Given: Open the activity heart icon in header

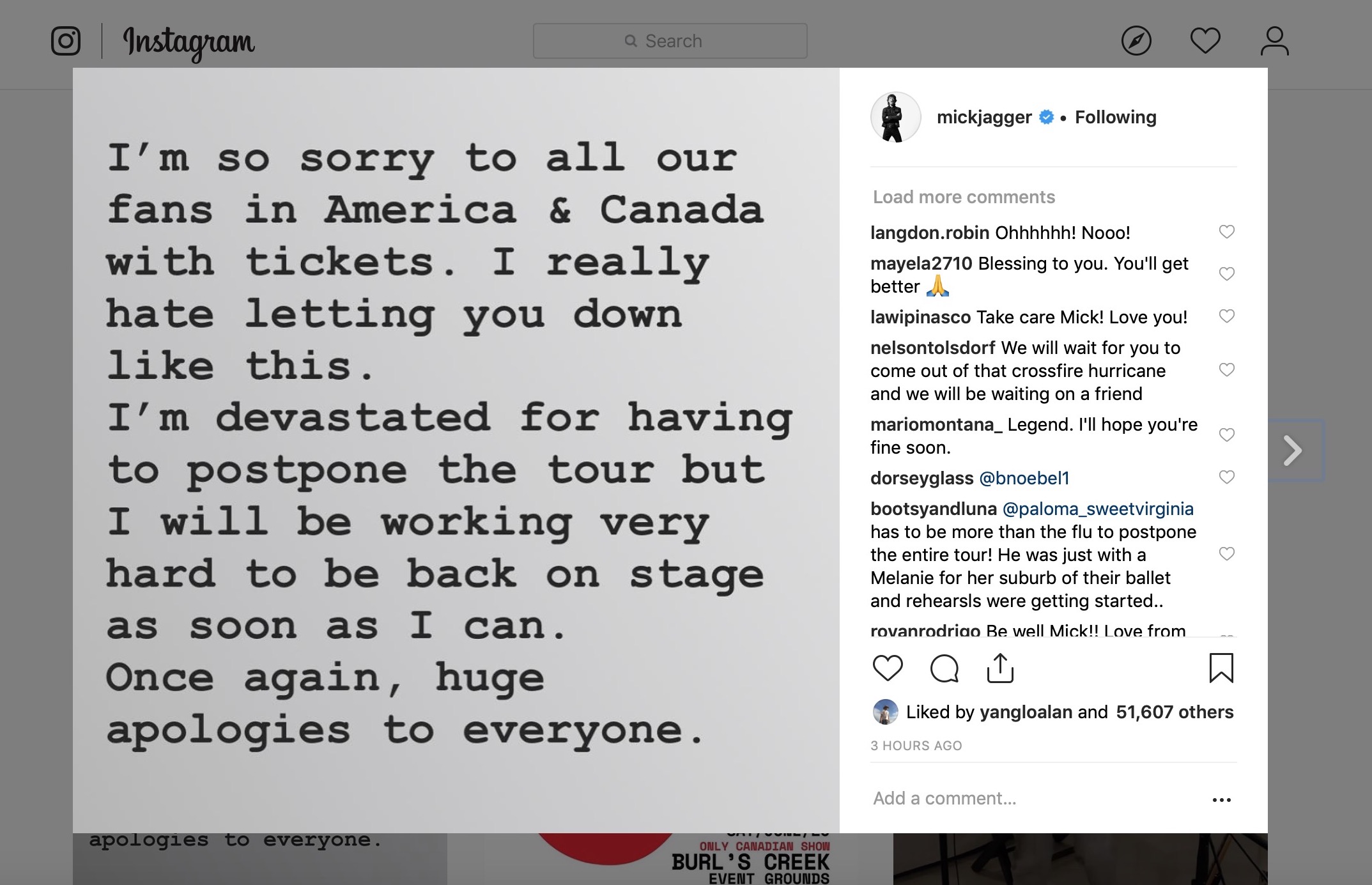Looking at the screenshot, I should coord(1205,41).
